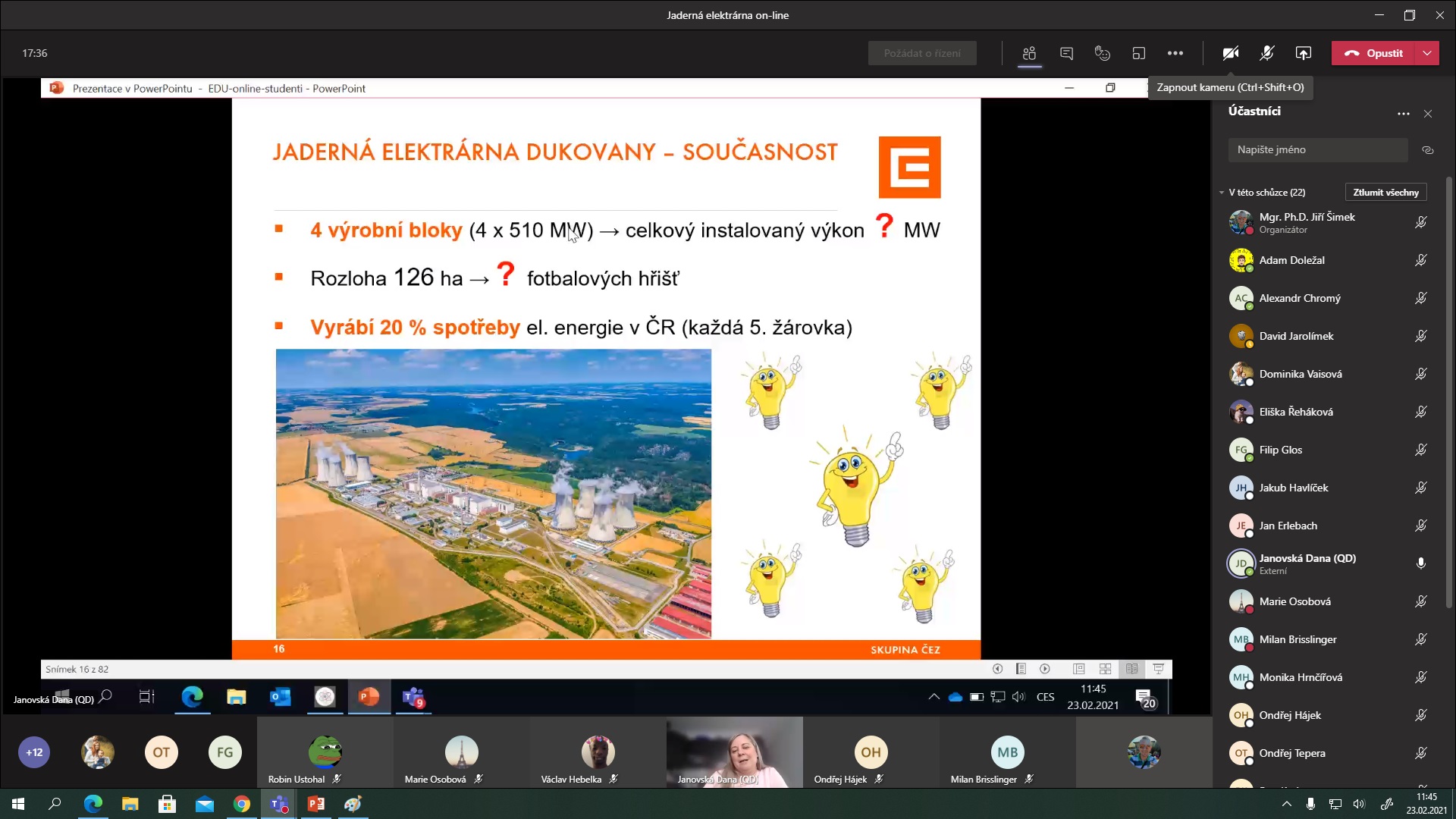
Task: Turn on the camera
Action: tap(1230, 53)
